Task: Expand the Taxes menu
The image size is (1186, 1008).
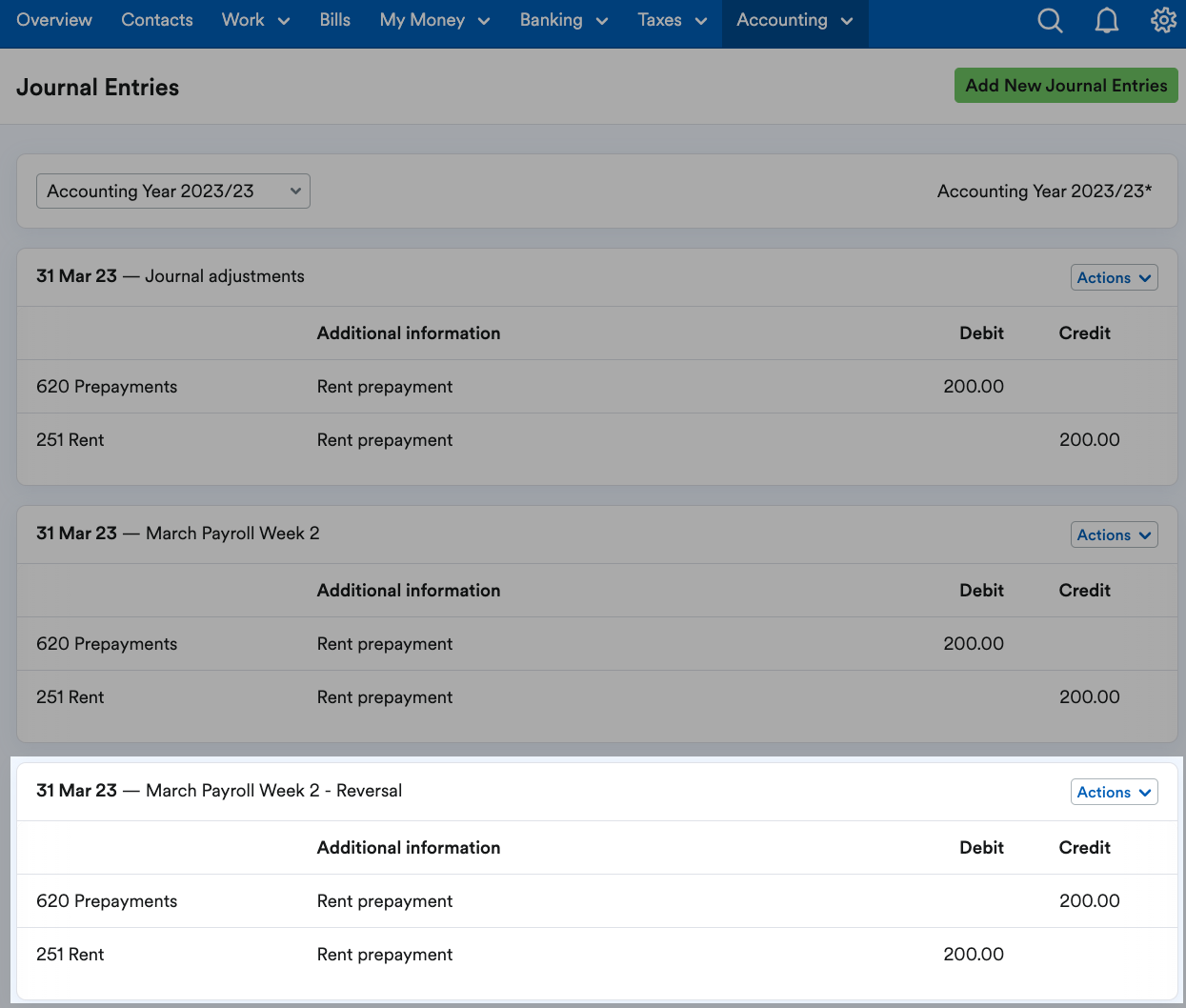Action: [673, 20]
